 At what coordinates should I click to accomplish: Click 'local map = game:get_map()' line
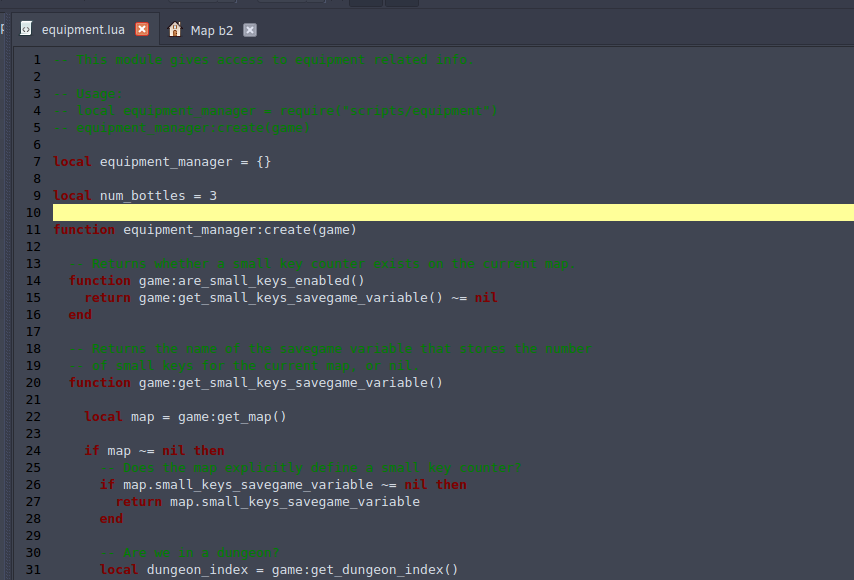tap(185, 417)
